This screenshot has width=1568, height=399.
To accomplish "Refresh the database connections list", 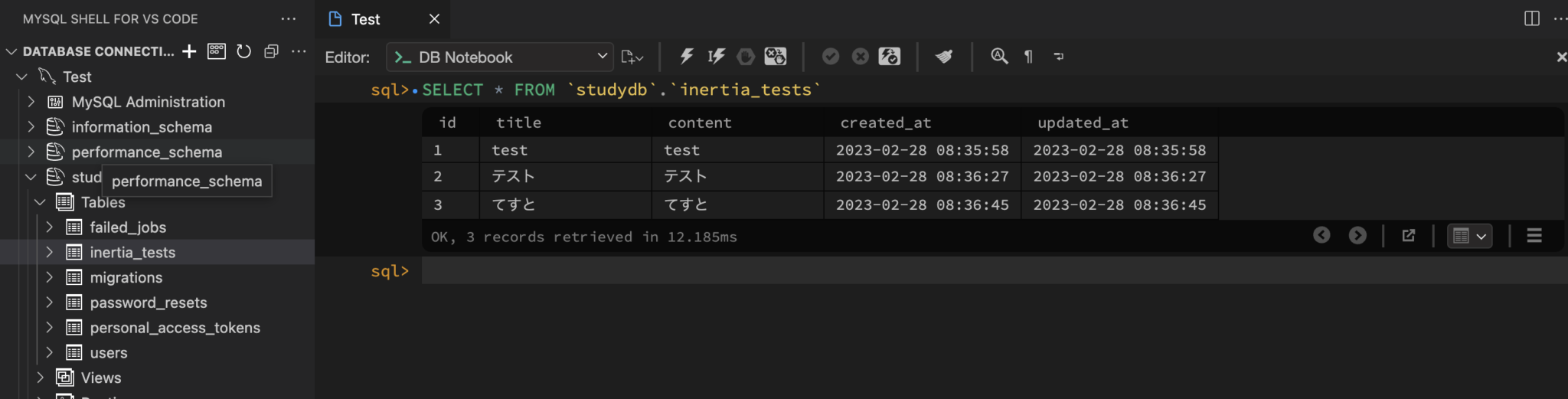I will point(243,51).
